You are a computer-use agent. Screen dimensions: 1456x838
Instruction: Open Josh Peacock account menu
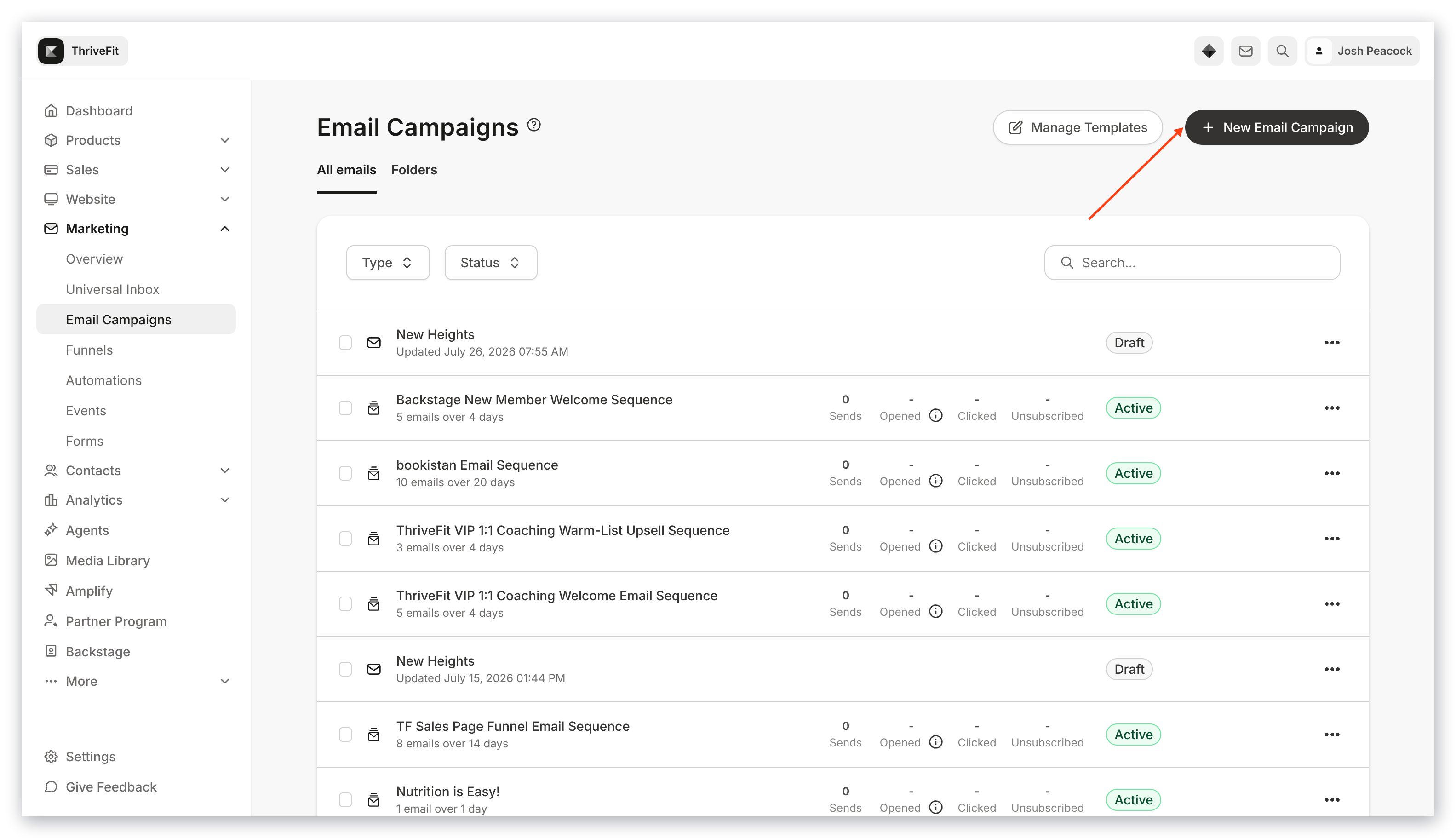click(x=1362, y=51)
